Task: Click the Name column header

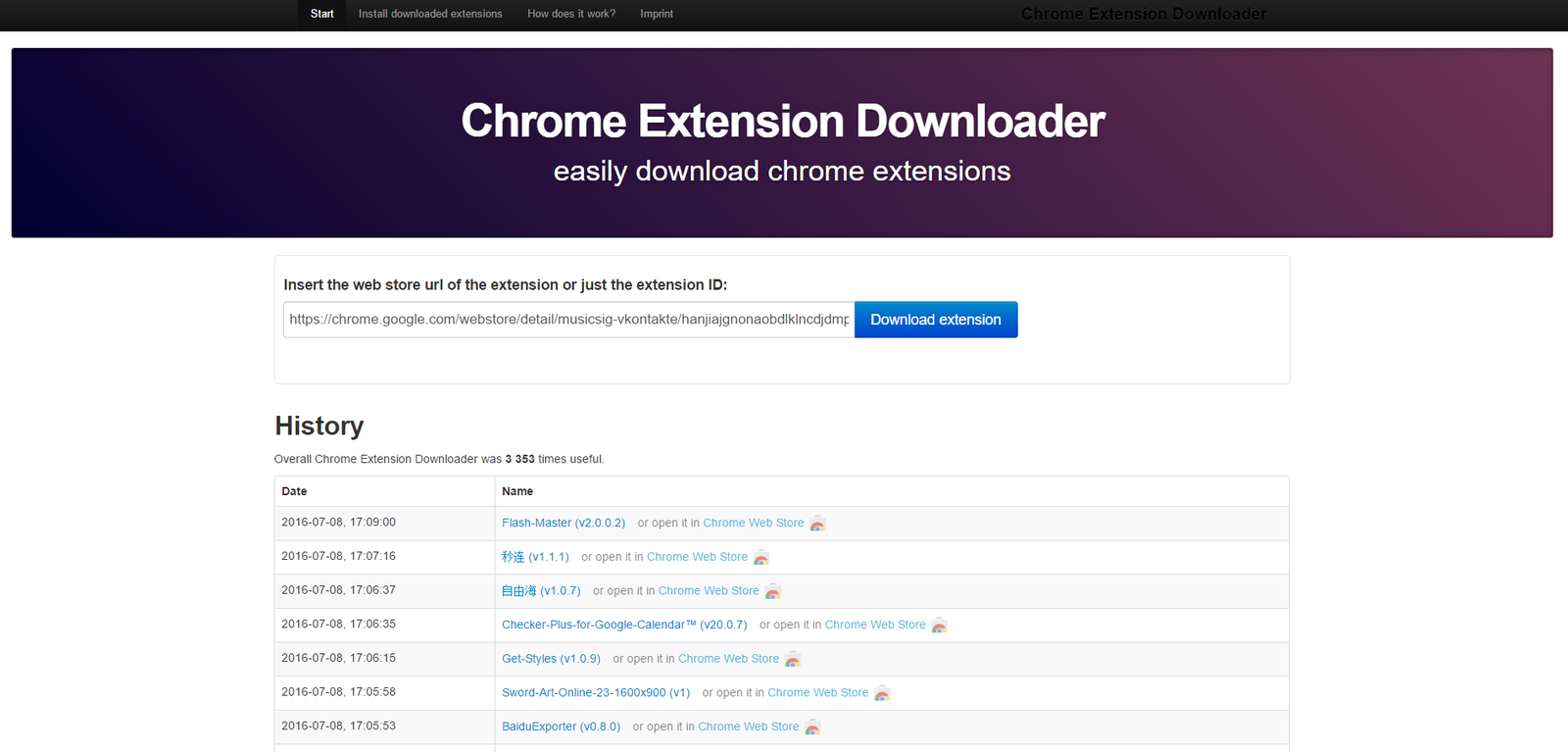Action: coord(517,491)
